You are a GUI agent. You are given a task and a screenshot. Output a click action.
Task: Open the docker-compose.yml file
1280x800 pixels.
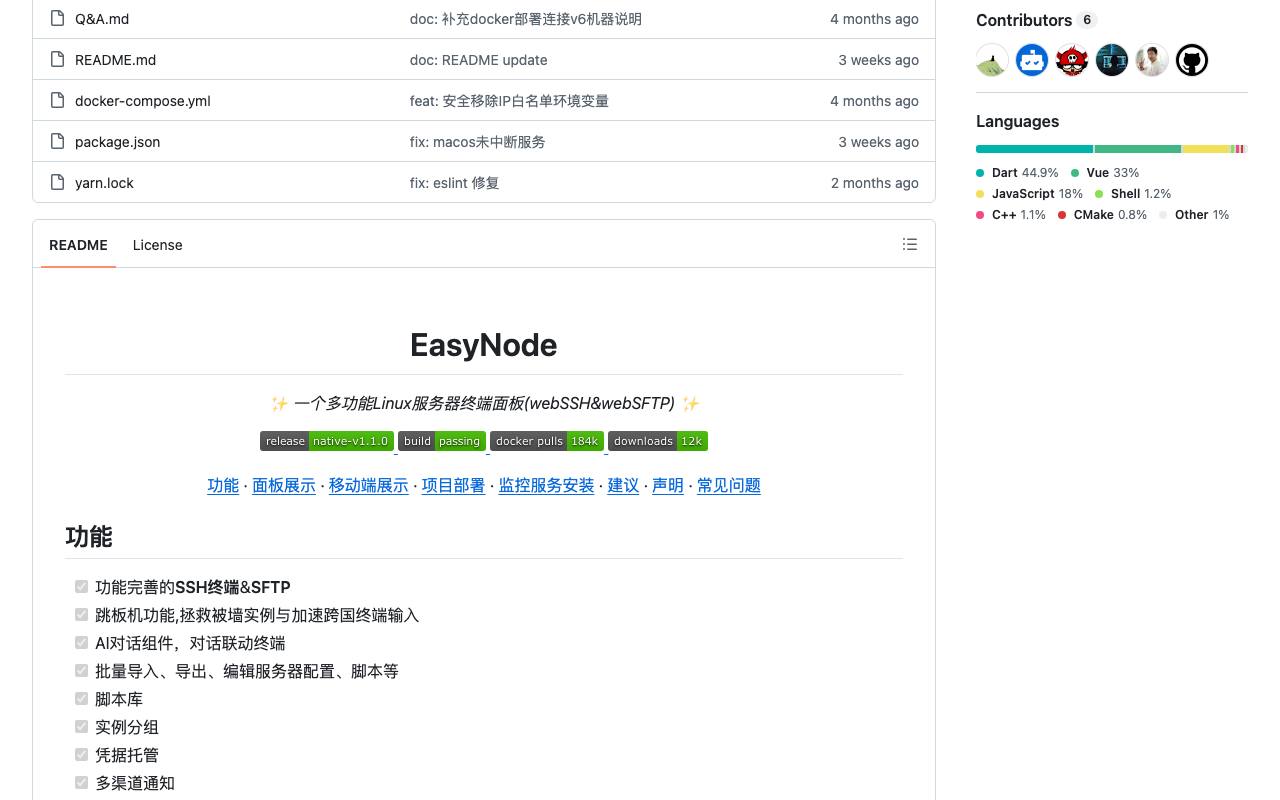[143, 101]
